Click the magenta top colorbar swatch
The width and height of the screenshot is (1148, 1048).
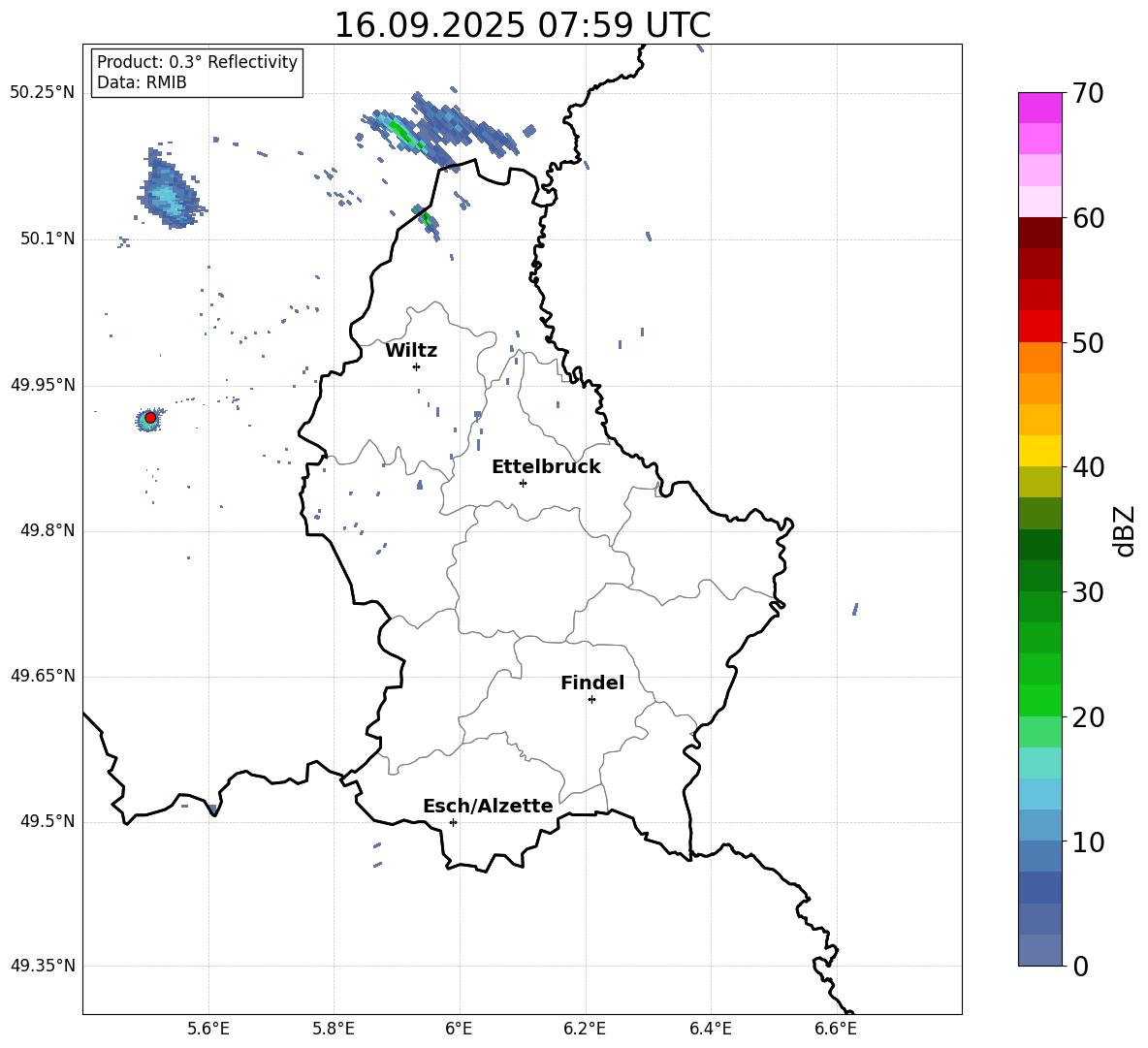click(x=1039, y=108)
